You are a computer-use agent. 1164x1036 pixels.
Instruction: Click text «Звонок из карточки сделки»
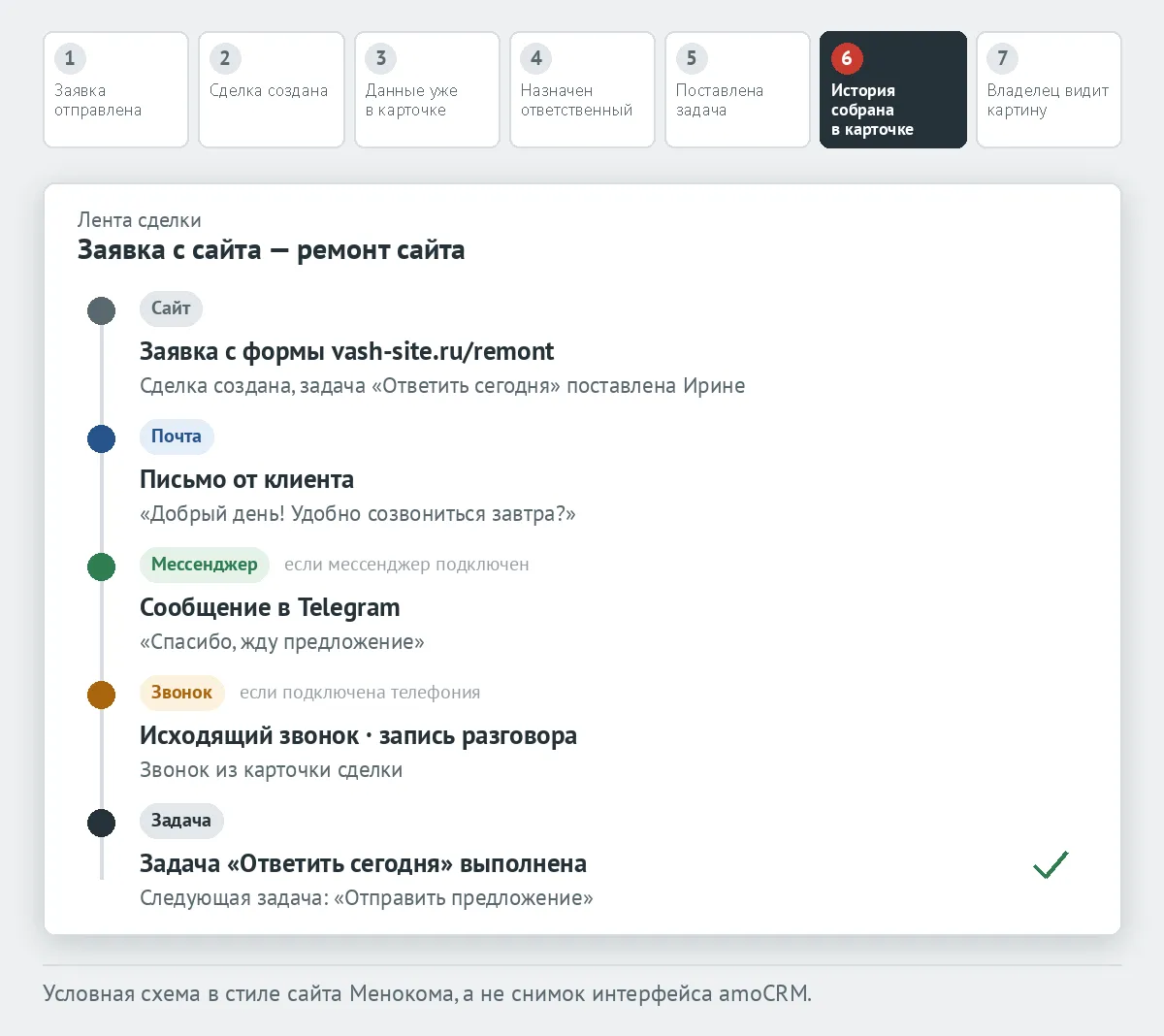(271, 770)
